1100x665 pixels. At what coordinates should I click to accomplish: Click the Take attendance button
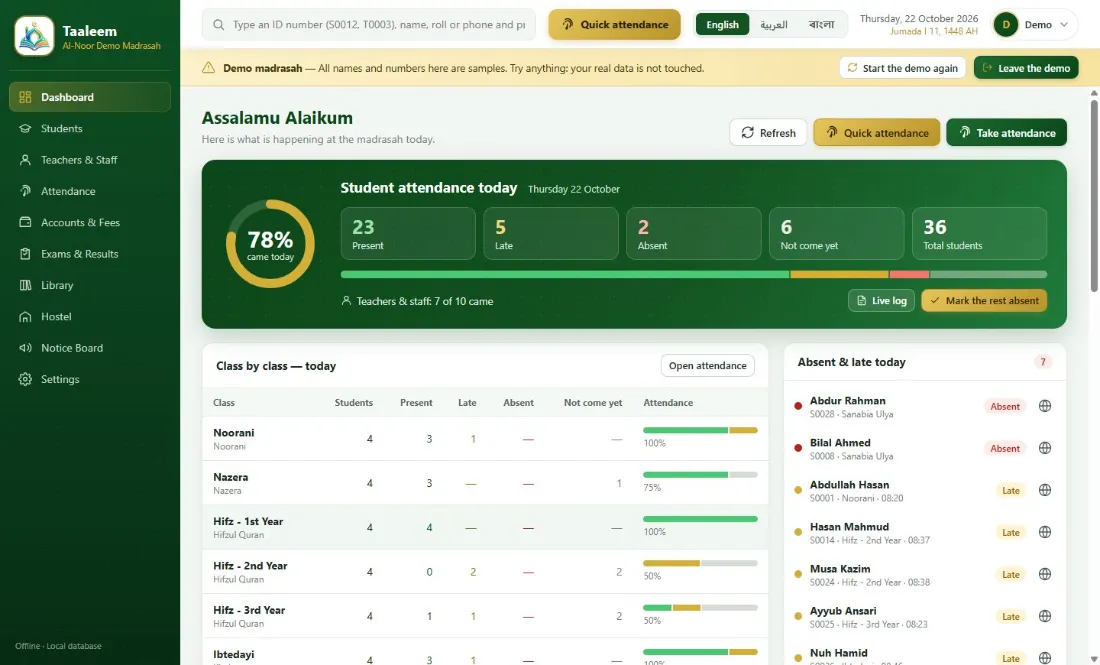click(x=1007, y=133)
